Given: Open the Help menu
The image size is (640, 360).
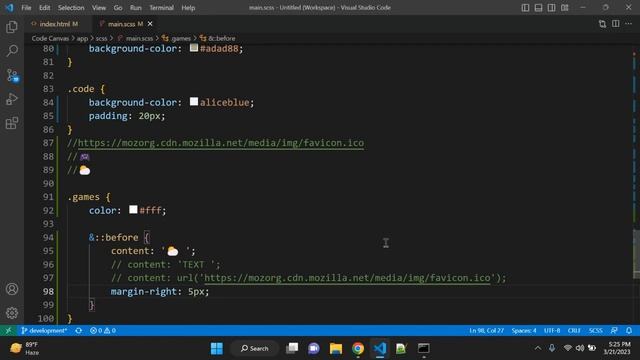Looking at the screenshot, I should pos(188,8).
